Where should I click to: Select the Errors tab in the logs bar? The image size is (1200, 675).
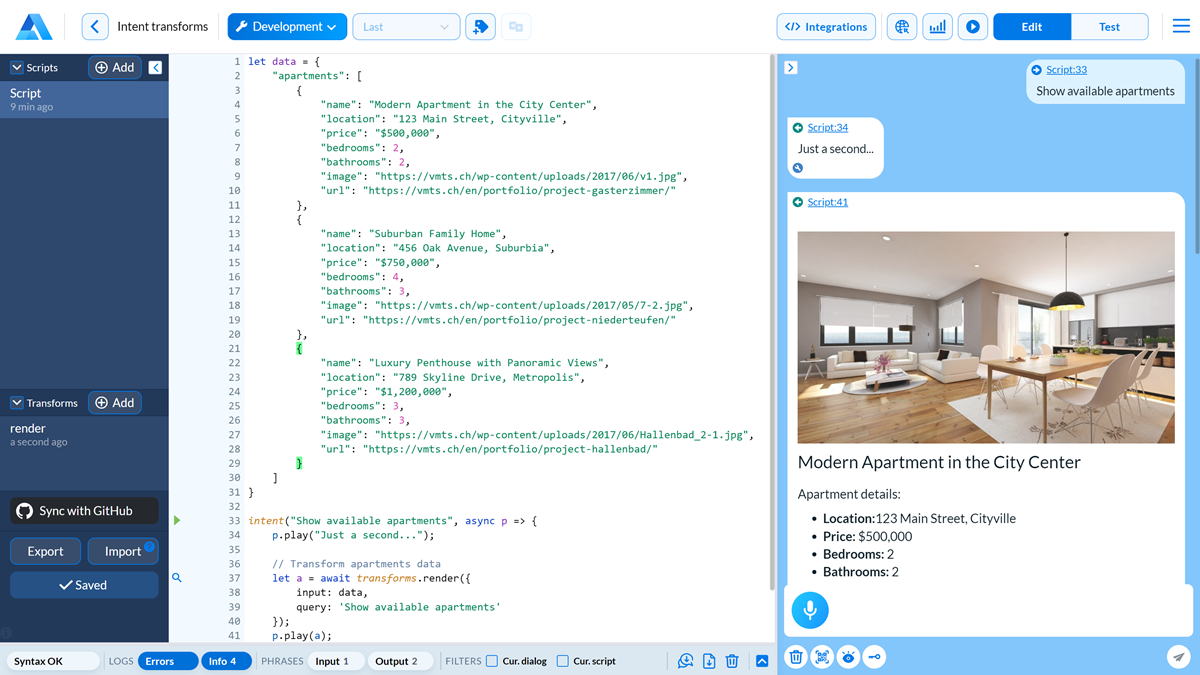[x=166, y=661]
